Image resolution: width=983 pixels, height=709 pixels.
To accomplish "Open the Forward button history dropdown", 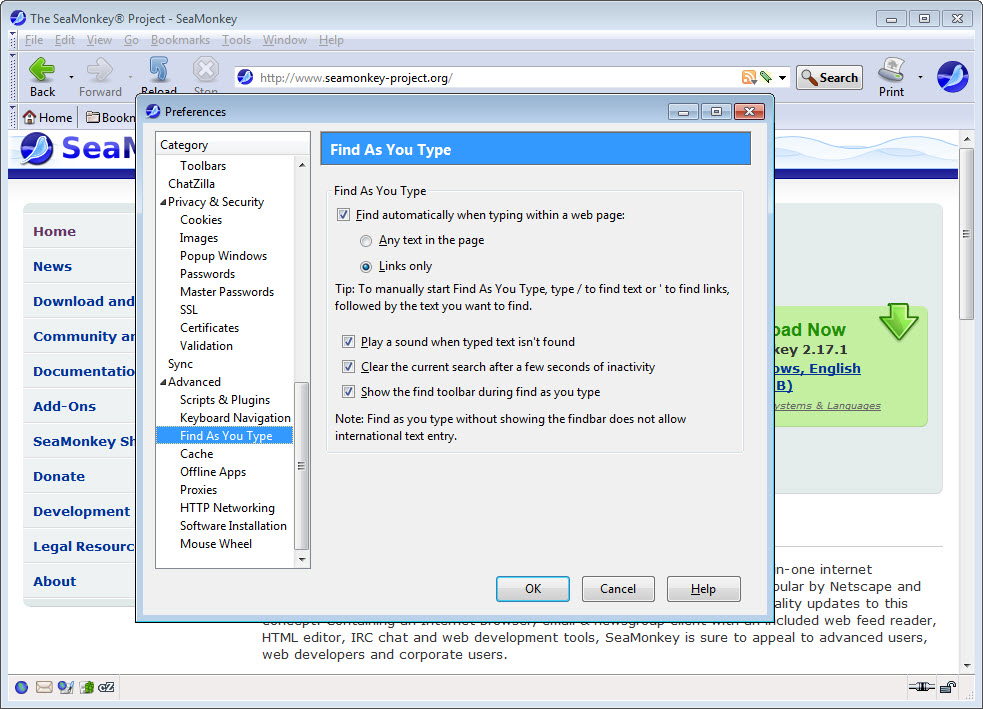I will (x=130, y=77).
